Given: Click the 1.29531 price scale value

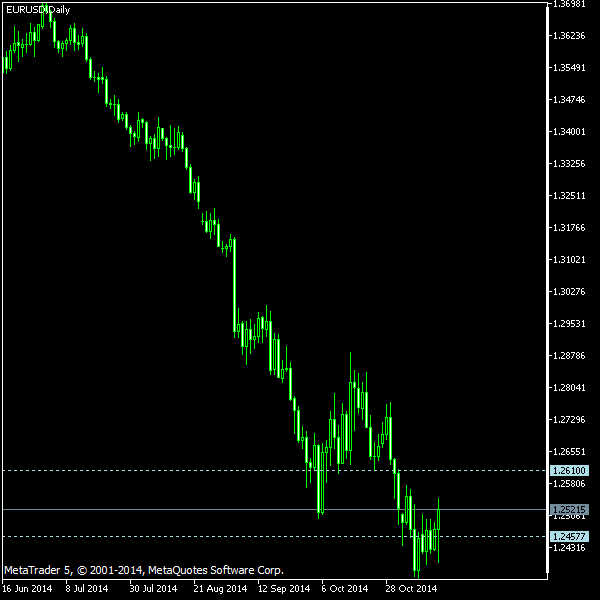Looking at the screenshot, I should (569, 324).
